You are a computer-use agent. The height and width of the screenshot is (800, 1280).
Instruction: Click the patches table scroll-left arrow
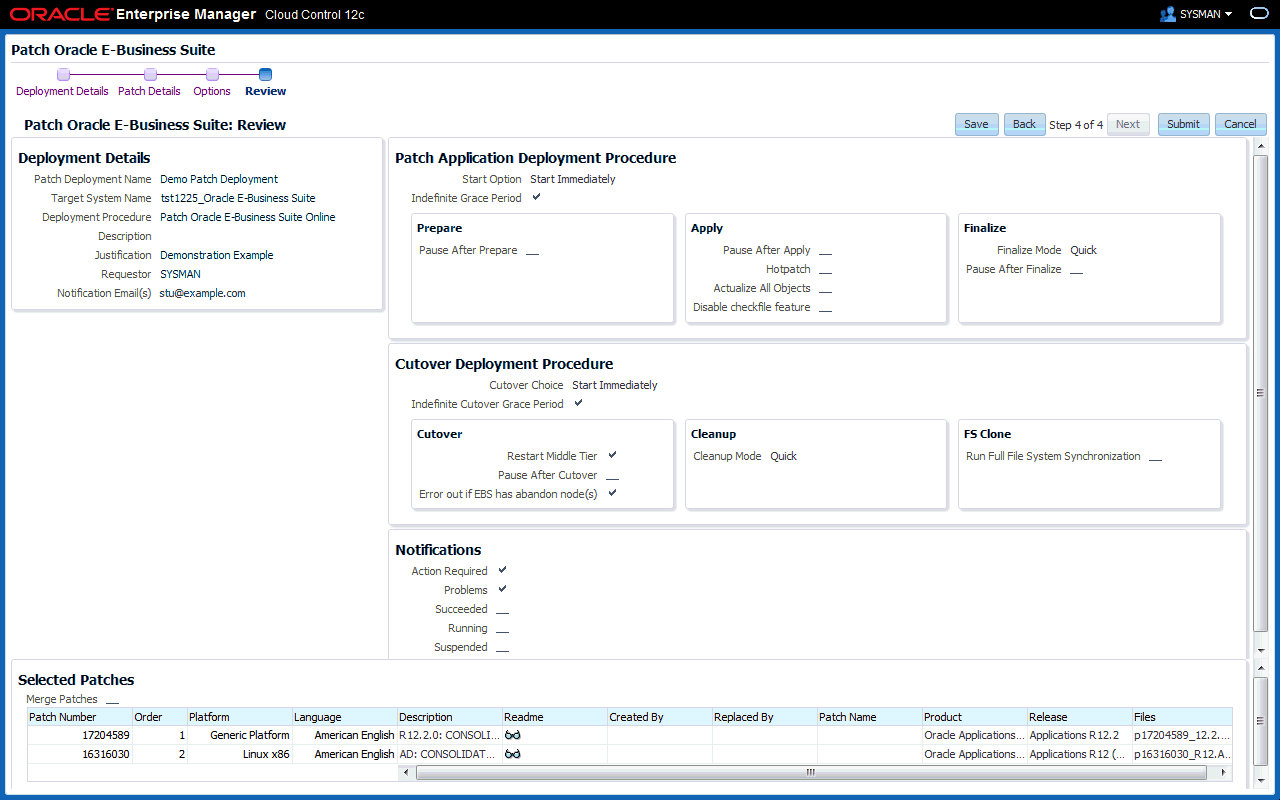click(x=406, y=772)
